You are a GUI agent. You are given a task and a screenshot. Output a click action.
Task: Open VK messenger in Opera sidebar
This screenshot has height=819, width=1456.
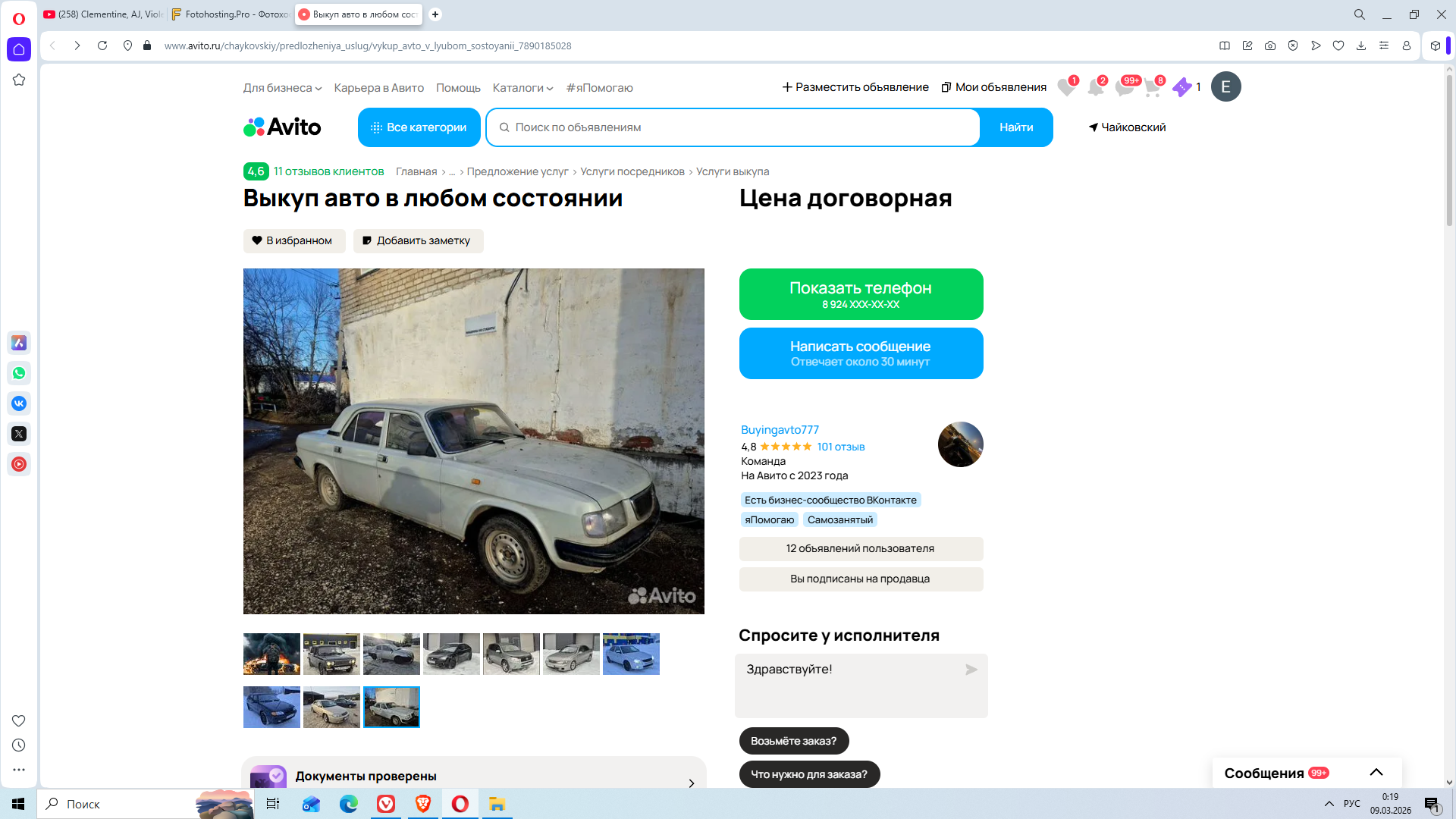(x=19, y=403)
